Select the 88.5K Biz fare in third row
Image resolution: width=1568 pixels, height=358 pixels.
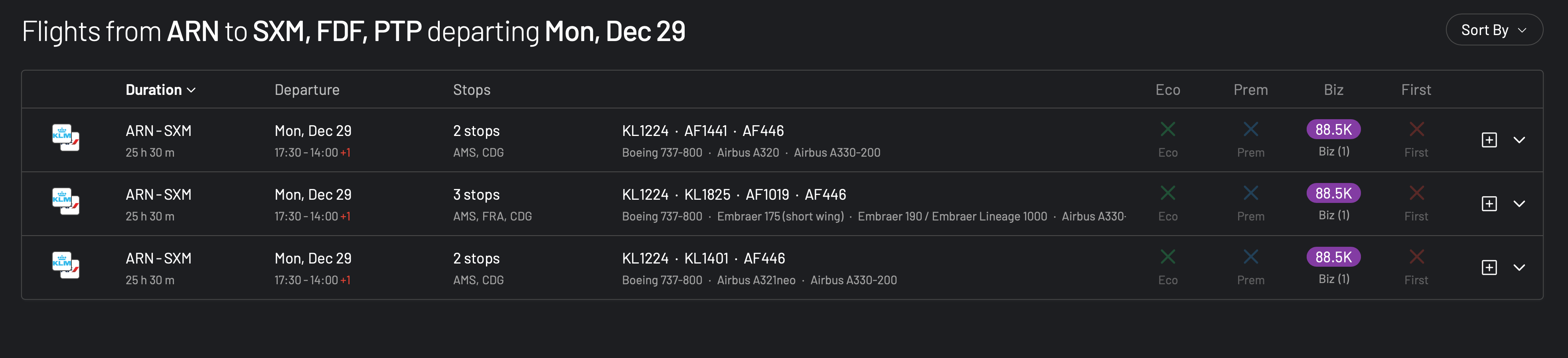(x=1333, y=257)
